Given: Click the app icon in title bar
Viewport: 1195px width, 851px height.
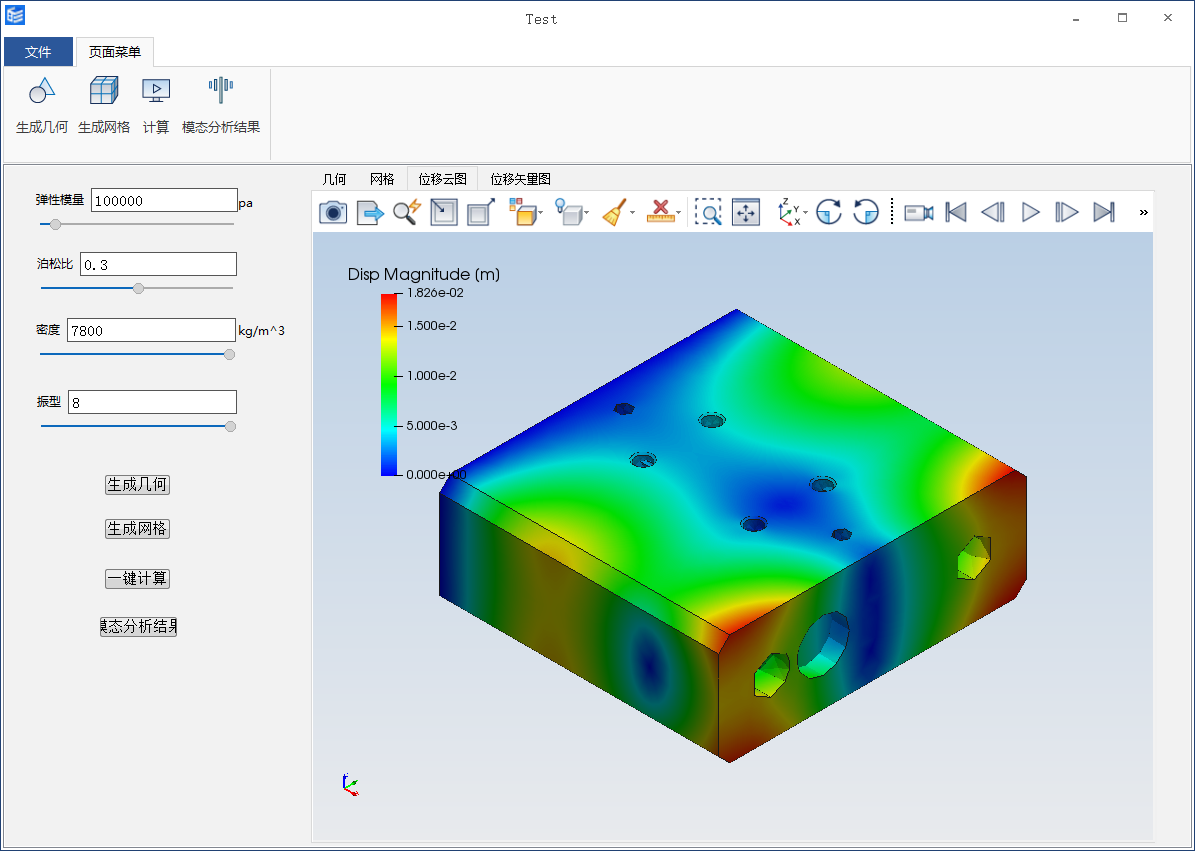Looking at the screenshot, I should pos(15,15).
